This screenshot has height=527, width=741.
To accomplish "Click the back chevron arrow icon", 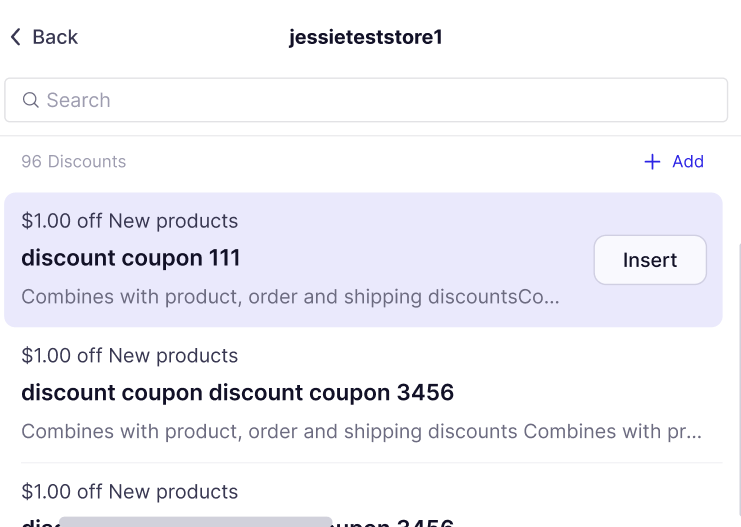I will [x=16, y=37].
